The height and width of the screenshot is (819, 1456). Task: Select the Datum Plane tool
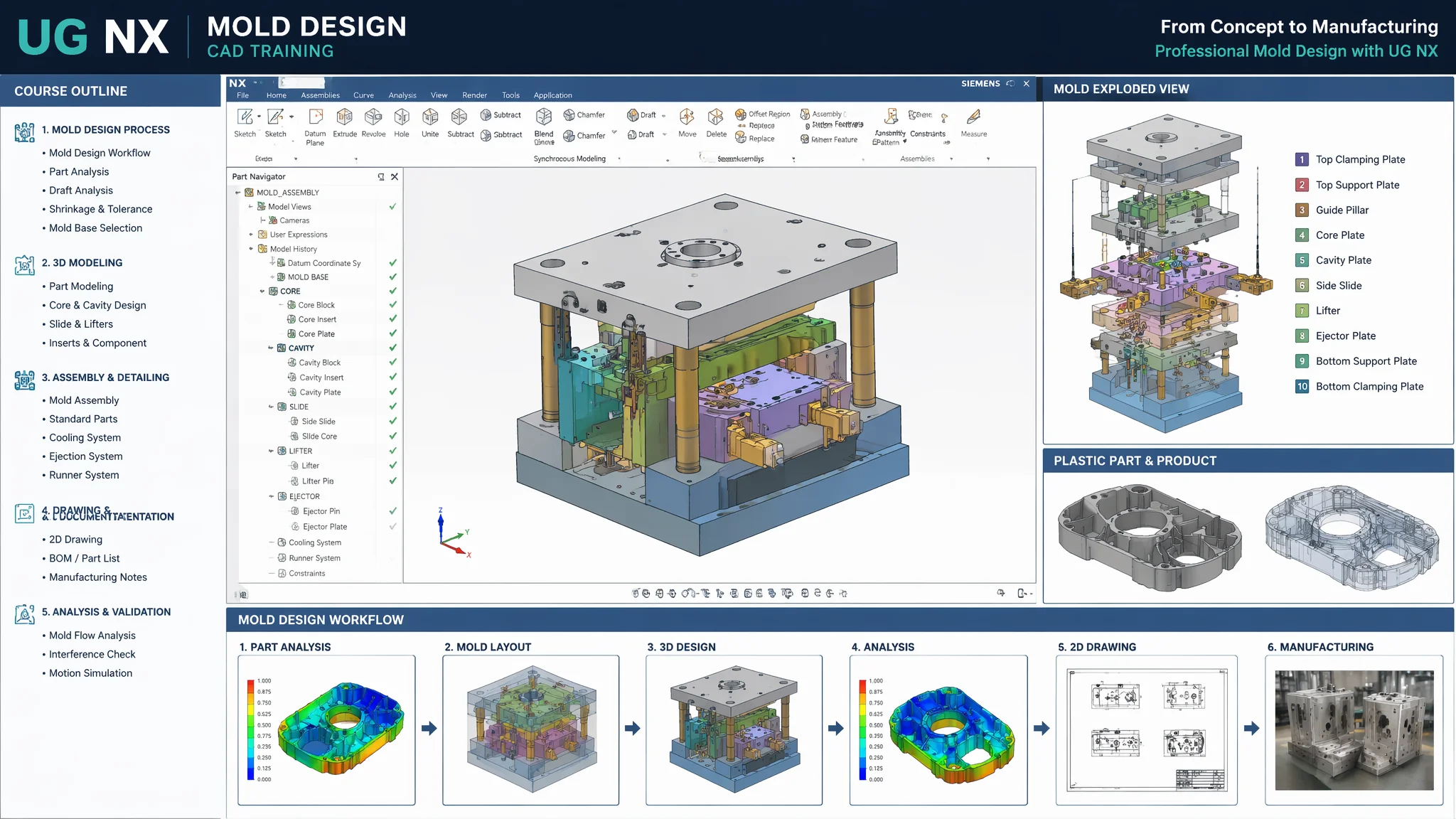pos(315,127)
